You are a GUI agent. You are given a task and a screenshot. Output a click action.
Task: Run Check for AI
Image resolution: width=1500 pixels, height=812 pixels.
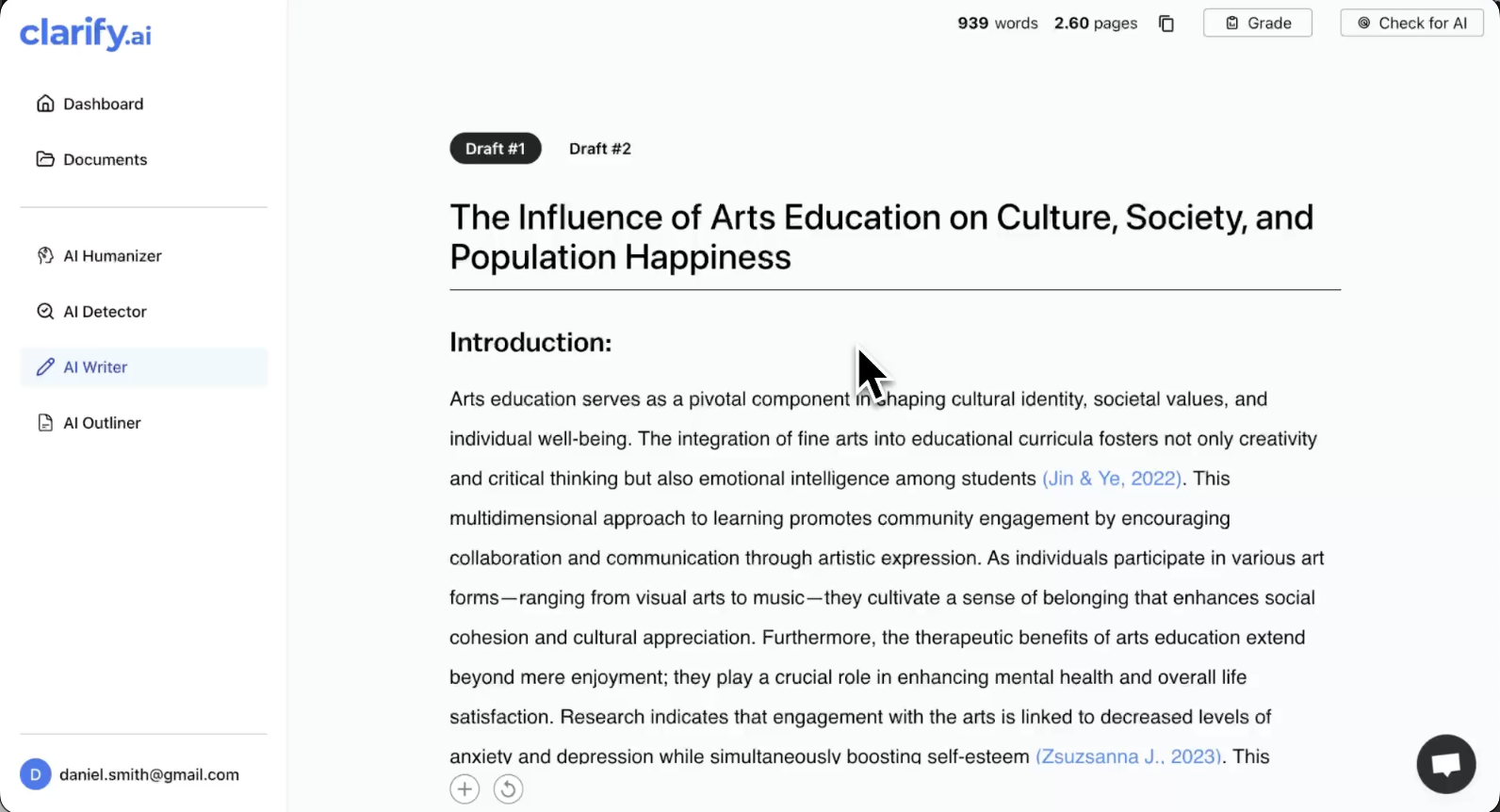click(1411, 24)
